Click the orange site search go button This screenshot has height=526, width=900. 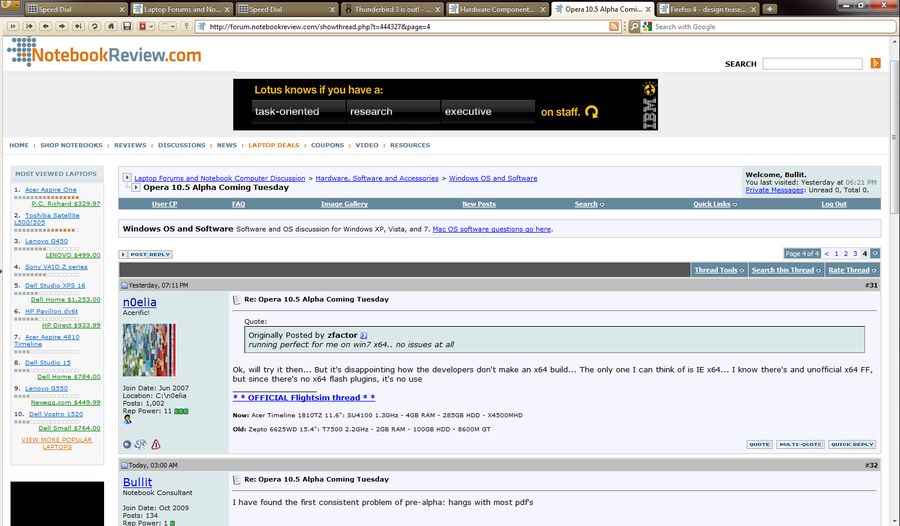coord(875,63)
